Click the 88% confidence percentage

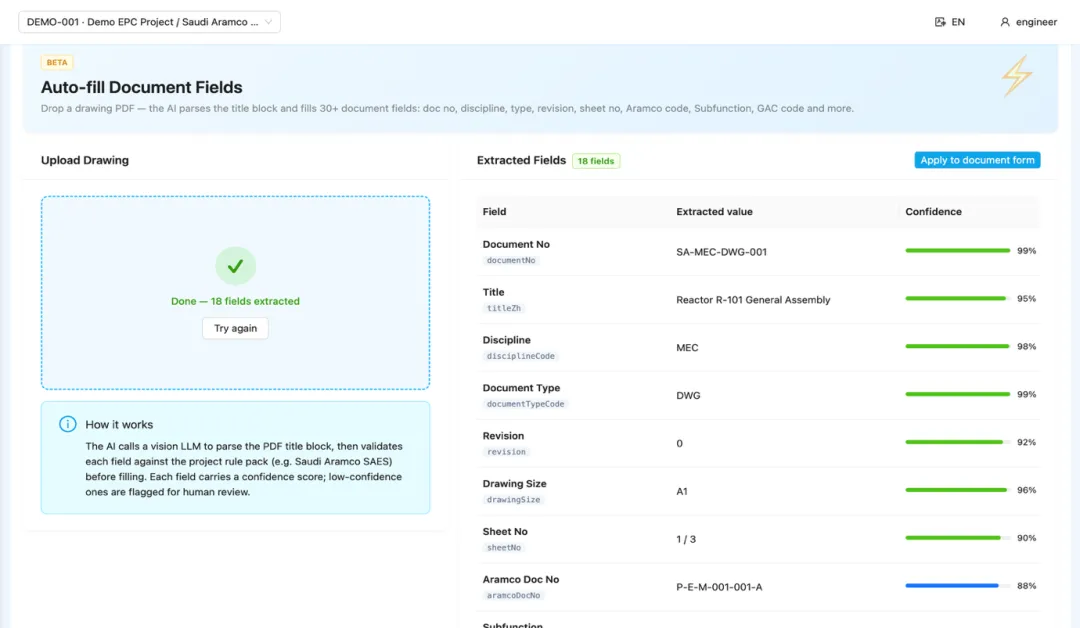coord(1026,586)
